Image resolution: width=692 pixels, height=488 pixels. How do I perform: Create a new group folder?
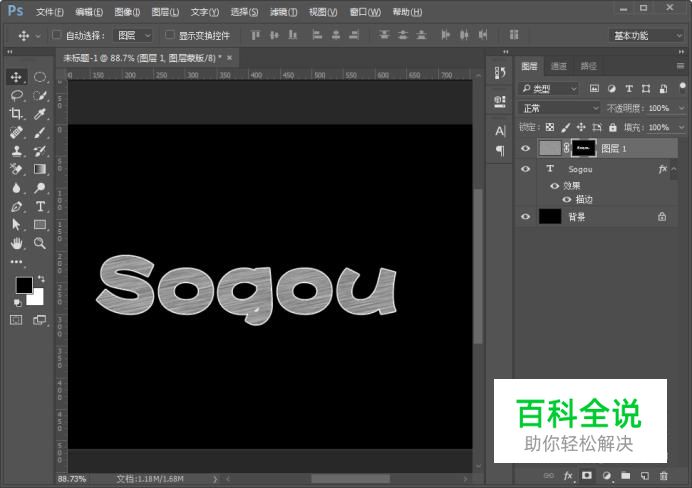[625, 476]
